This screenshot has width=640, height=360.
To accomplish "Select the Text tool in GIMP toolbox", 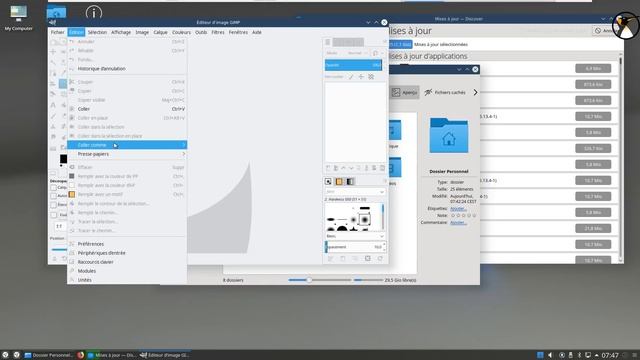I will [x=53, y=105].
